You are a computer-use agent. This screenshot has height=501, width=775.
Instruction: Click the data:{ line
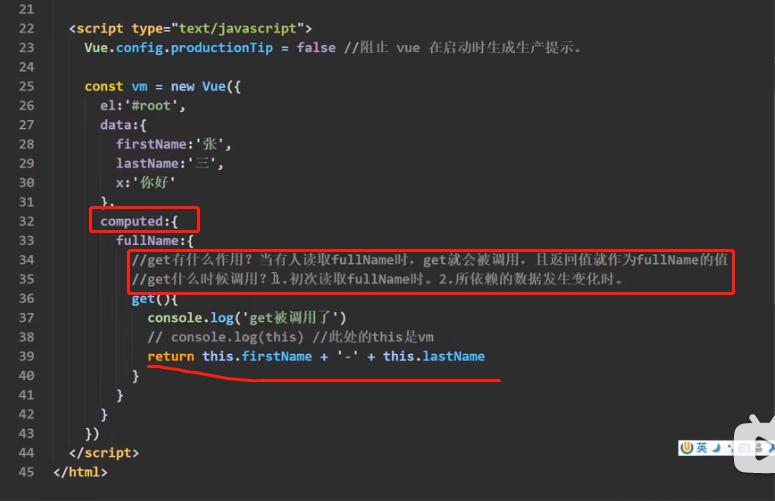pyautogui.click(x=124, y=125)
